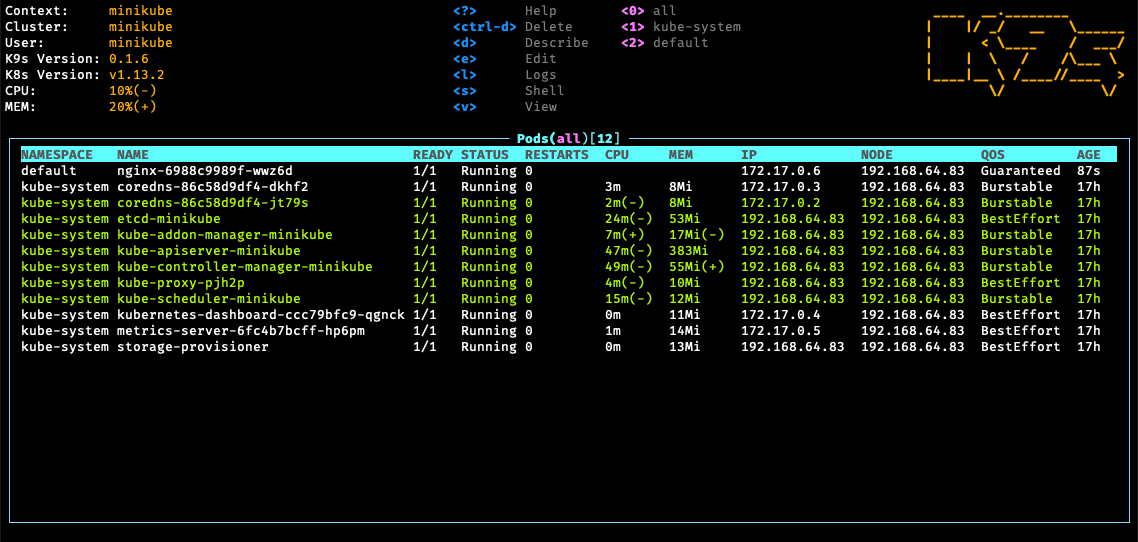
Task: Select the <e> Edit command
Action: click(x=505, y=59)
